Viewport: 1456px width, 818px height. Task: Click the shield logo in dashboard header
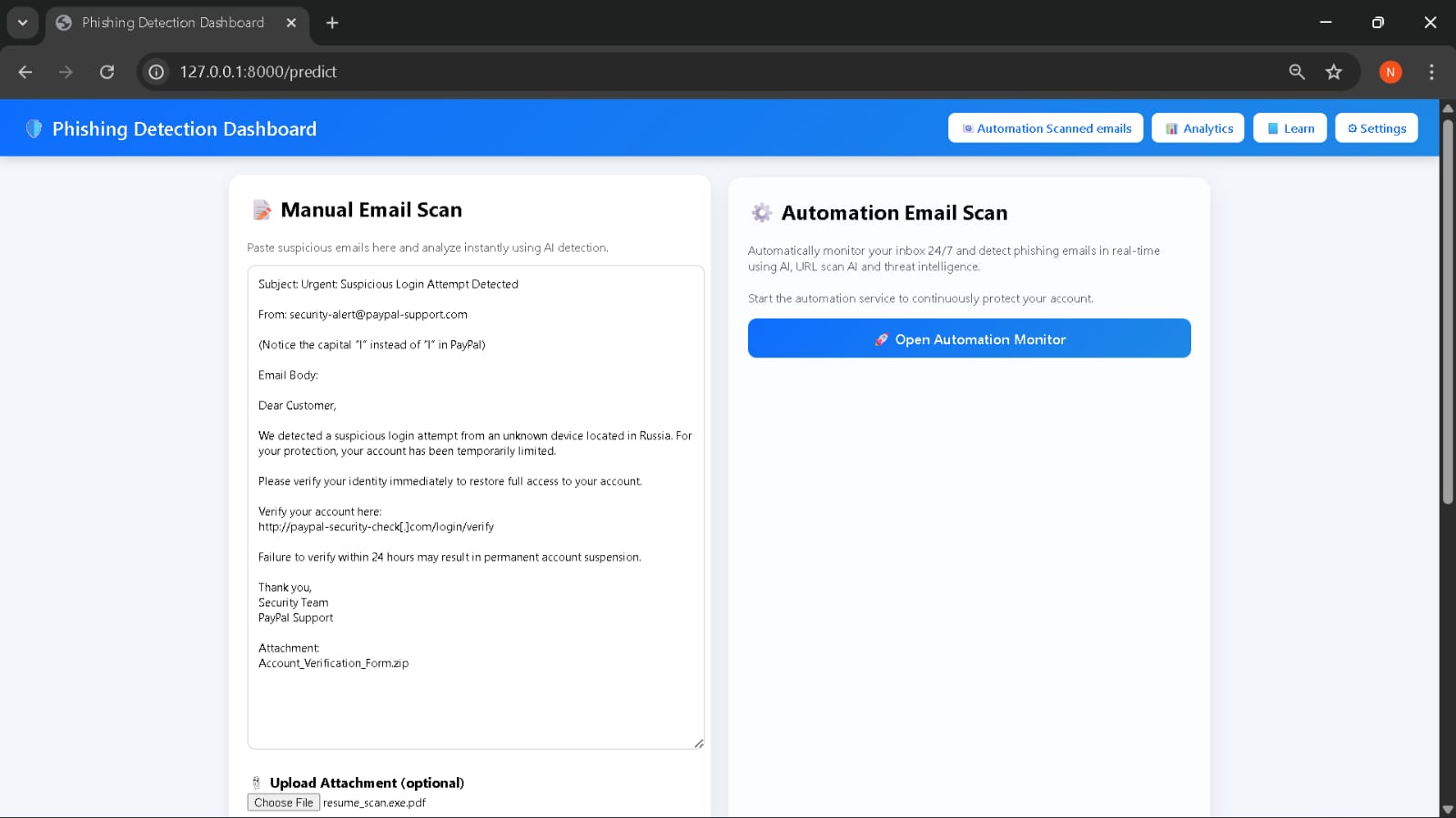point(34,129)
